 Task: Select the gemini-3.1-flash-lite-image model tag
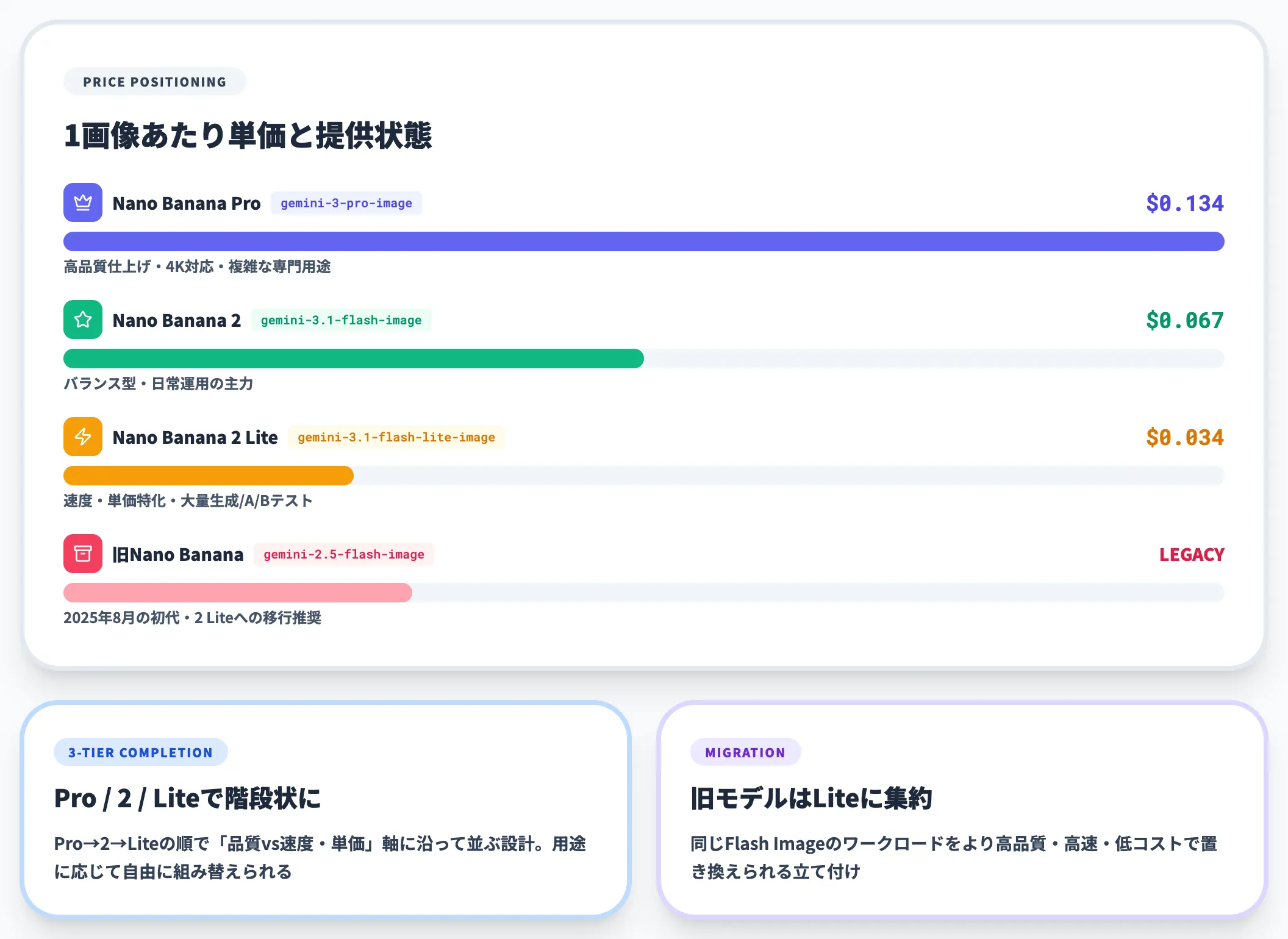pyautogui.click(x=396, y=437)
